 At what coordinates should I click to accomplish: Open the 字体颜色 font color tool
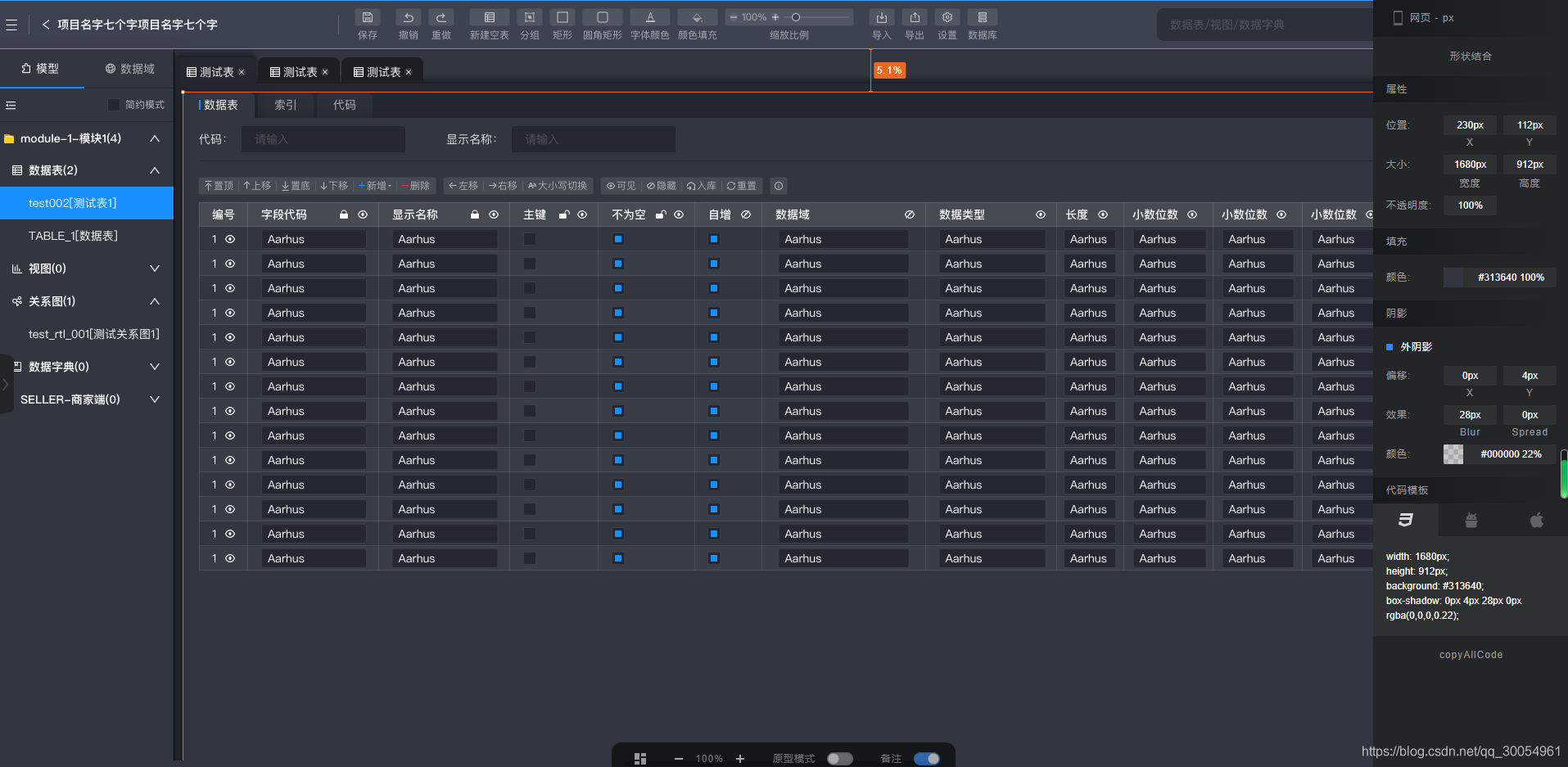(650, 17)
